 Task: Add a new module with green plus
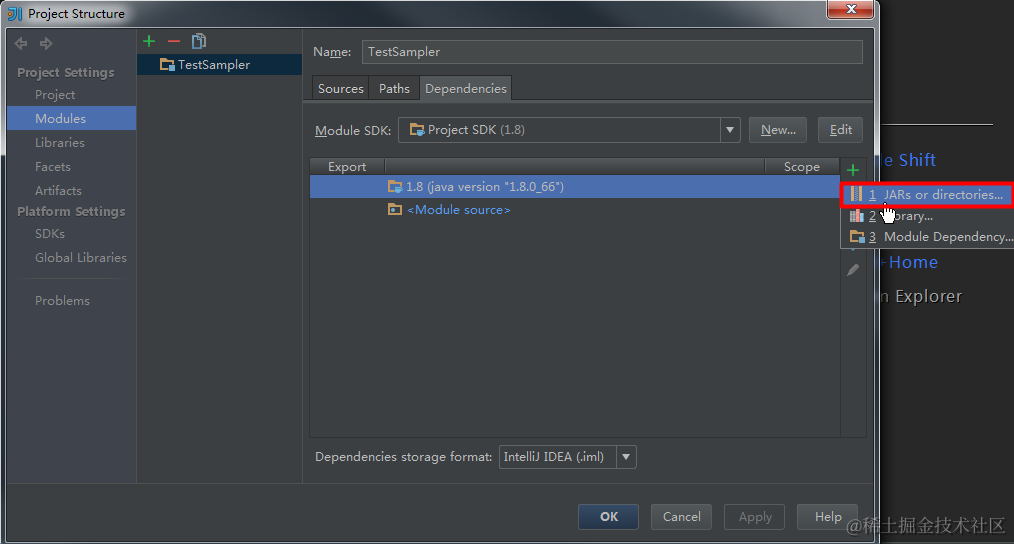tap(149, 41)
